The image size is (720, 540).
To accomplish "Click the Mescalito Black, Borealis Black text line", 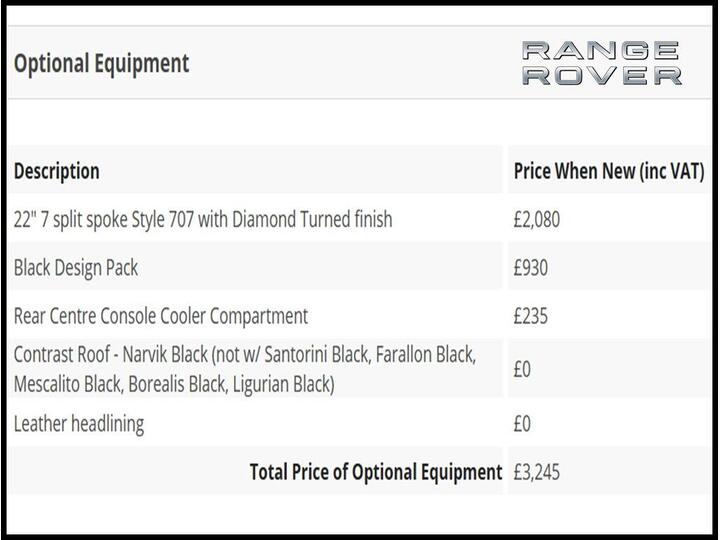I will pos(174,384).
